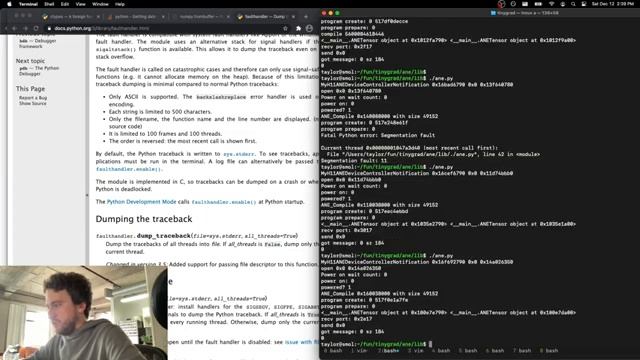
Task: Click the date and time in menu bar
Action: click(613, 4)
